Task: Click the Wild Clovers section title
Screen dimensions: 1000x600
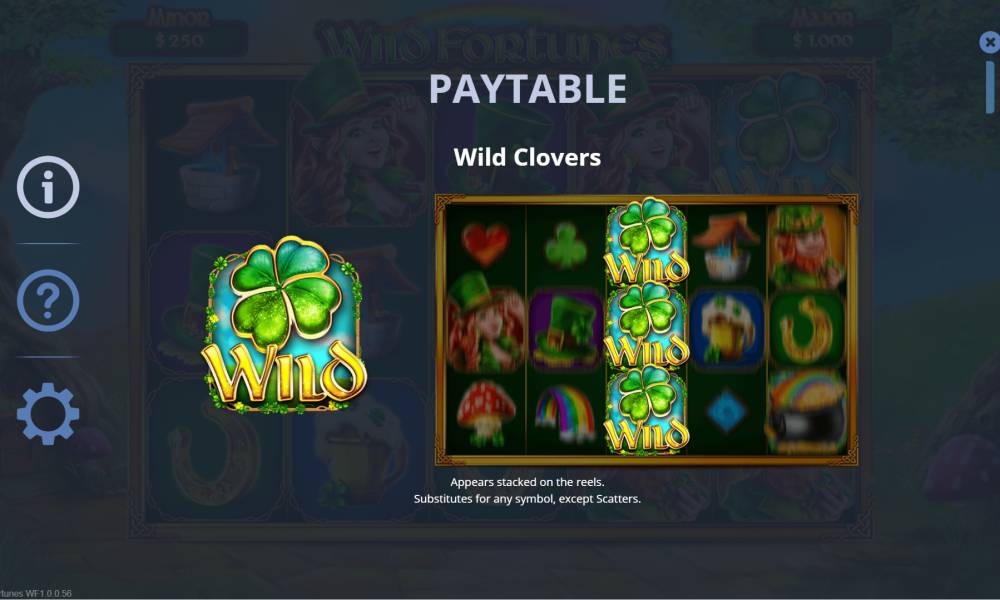Action: coord(527,157)
